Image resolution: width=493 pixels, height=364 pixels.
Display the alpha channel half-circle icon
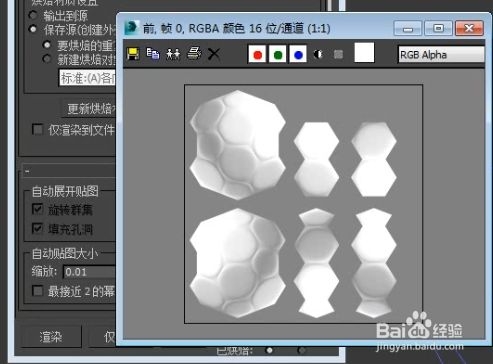pyautogui.click(x=318, y=54)
